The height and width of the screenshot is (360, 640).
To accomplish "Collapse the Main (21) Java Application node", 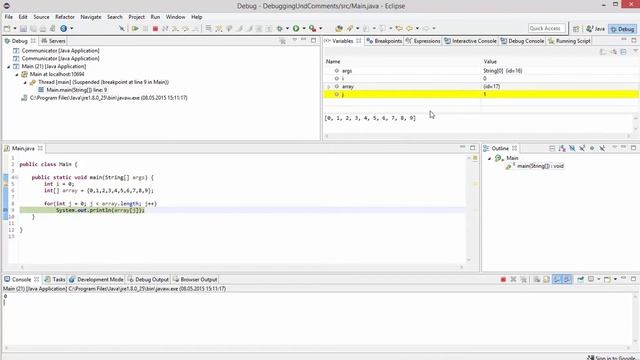I will (9, 67).
